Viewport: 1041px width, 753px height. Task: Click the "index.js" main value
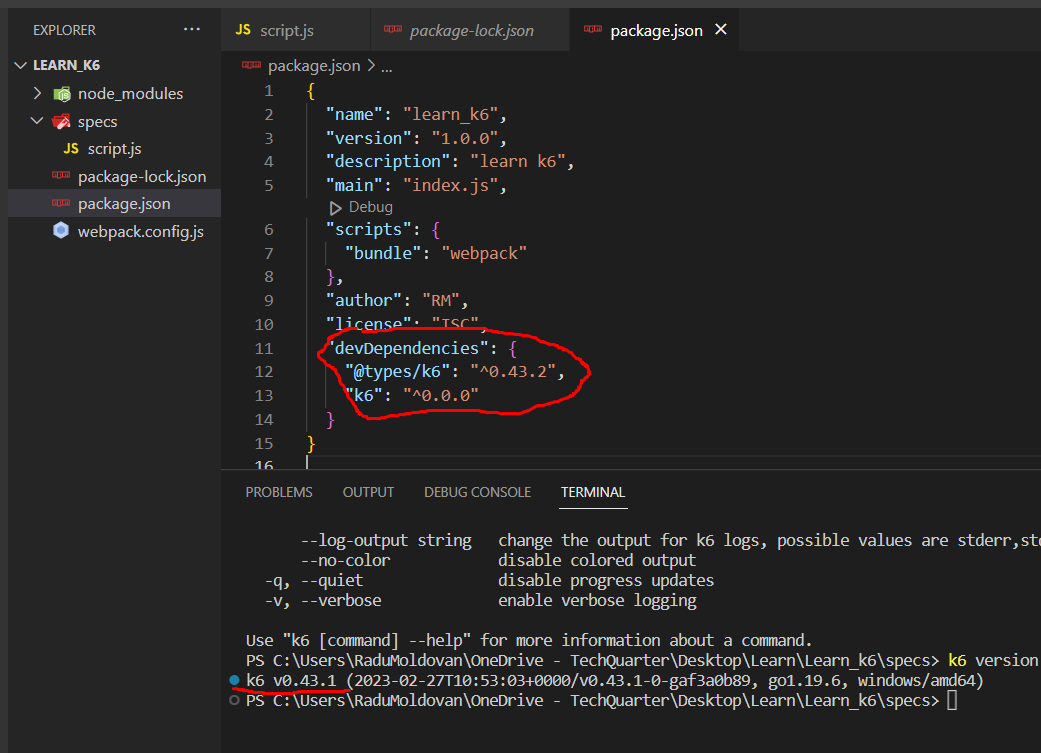(x=450, y=185)
